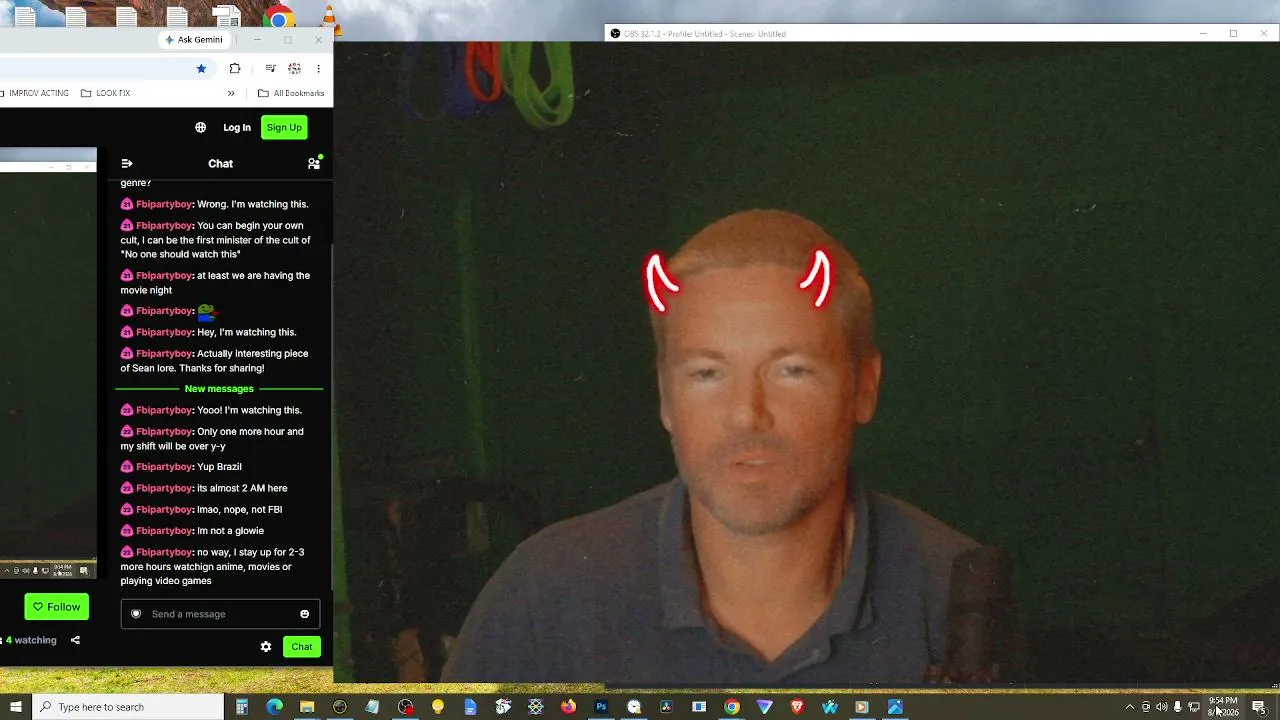This screenshot has width=1280, height=720.
Task: Open the notification center icon
Action: [1259, 707]
